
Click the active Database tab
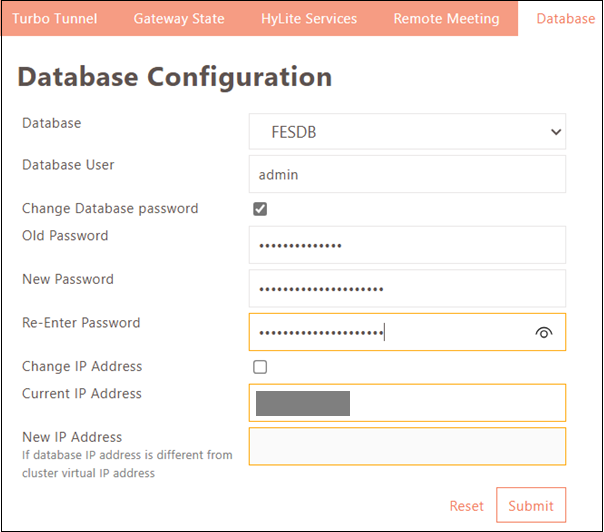(565, 19)
